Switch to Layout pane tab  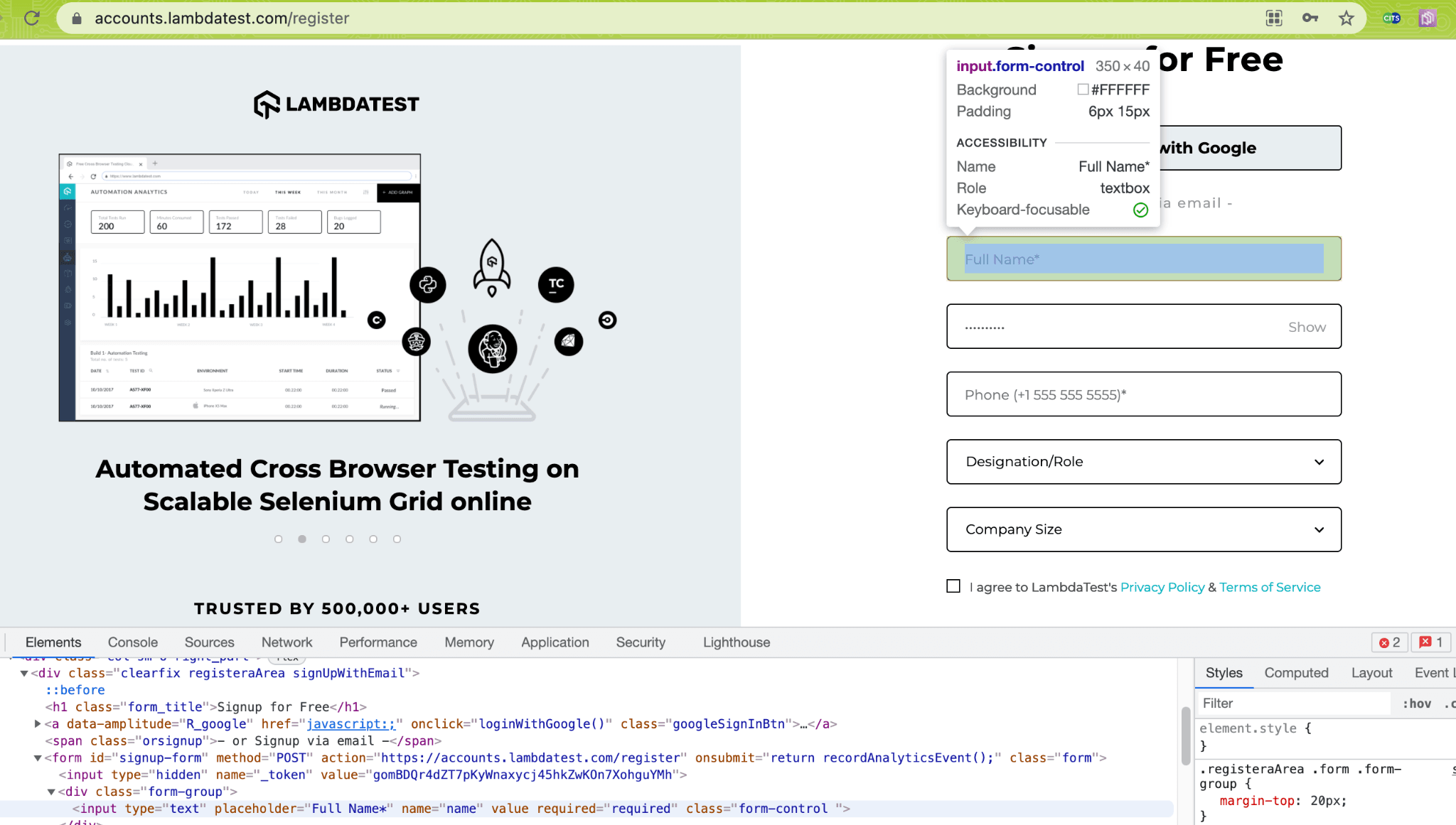pyautogui.click(x=1371, y=673)
